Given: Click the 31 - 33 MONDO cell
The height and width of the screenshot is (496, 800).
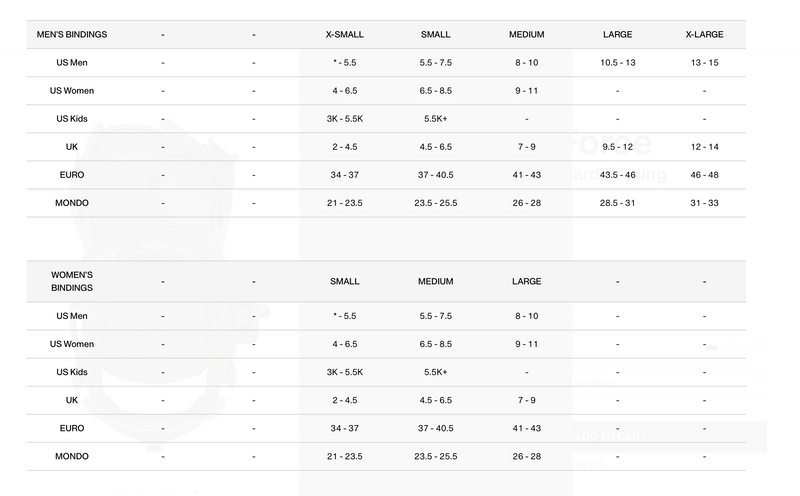Looking at the screenshot, I should coord(704,203).
